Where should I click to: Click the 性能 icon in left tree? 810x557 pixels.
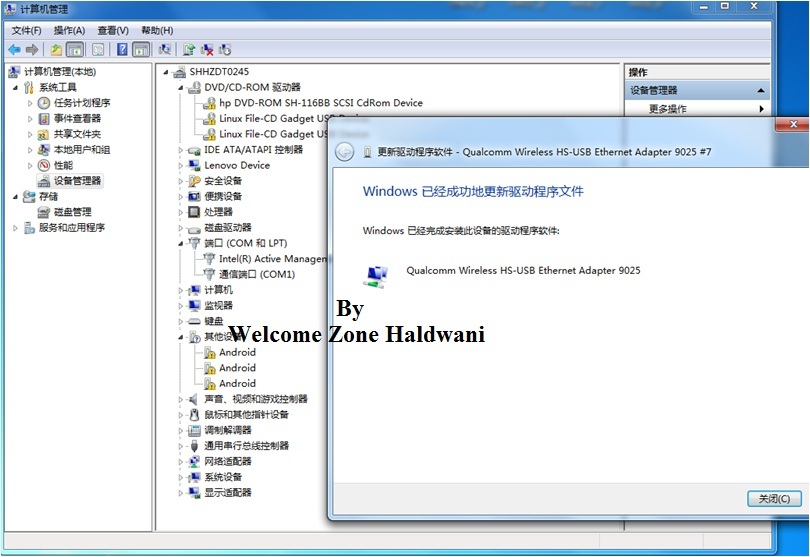click(44, 165)
